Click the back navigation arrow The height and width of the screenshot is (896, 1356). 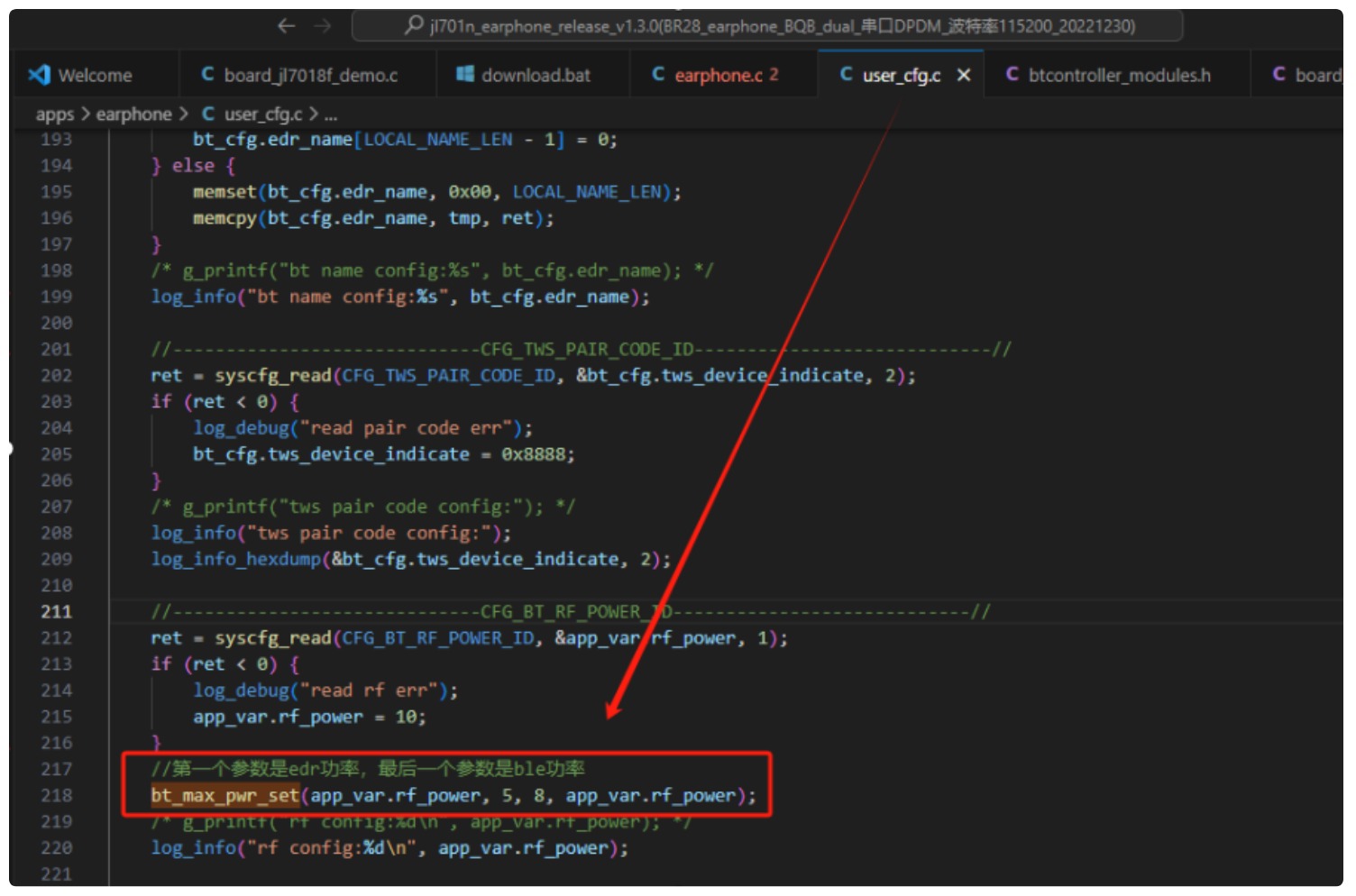pyautogui.click(x=286, y=26)
